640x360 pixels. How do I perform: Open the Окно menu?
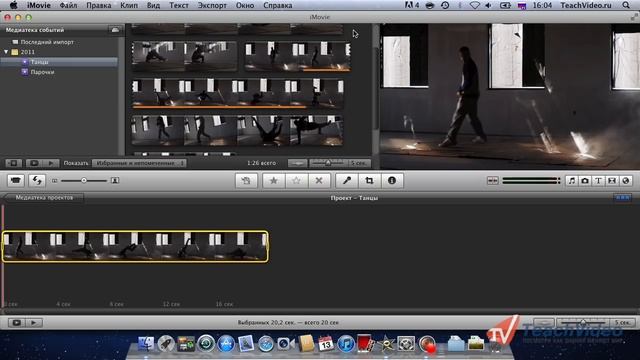pos(245,5)
